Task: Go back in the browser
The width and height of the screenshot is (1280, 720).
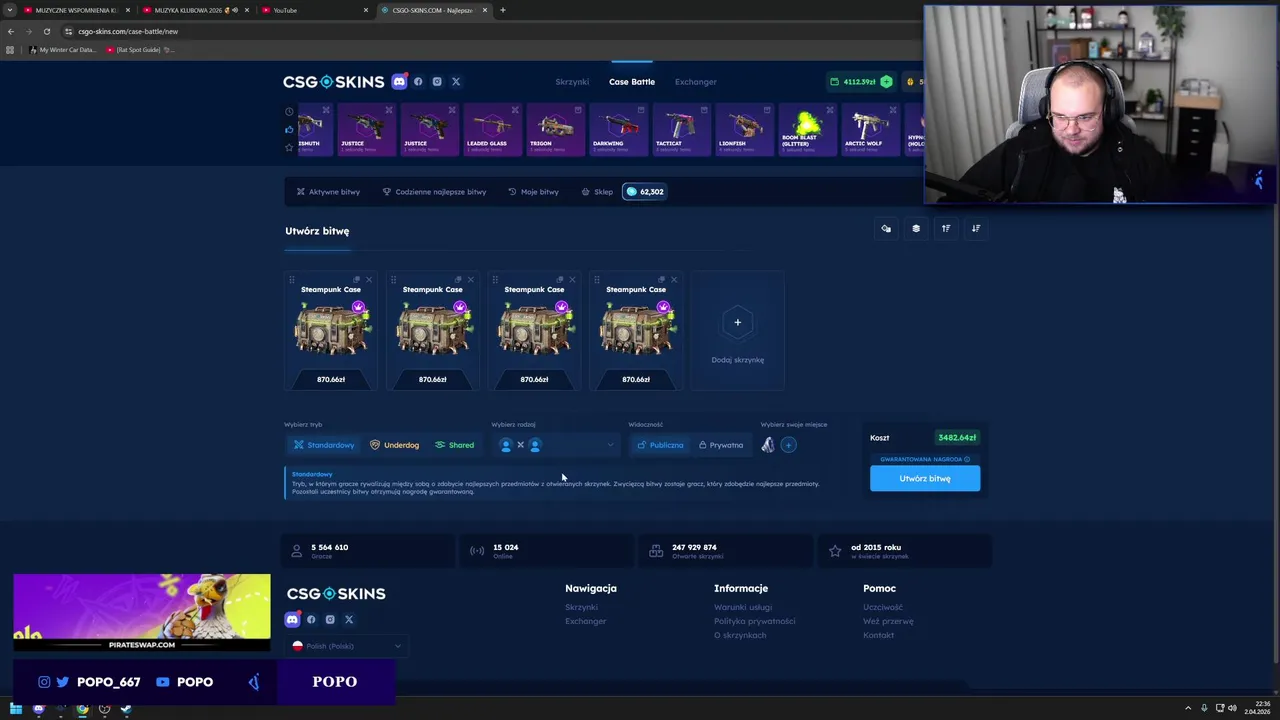Action: click(11, 31)
